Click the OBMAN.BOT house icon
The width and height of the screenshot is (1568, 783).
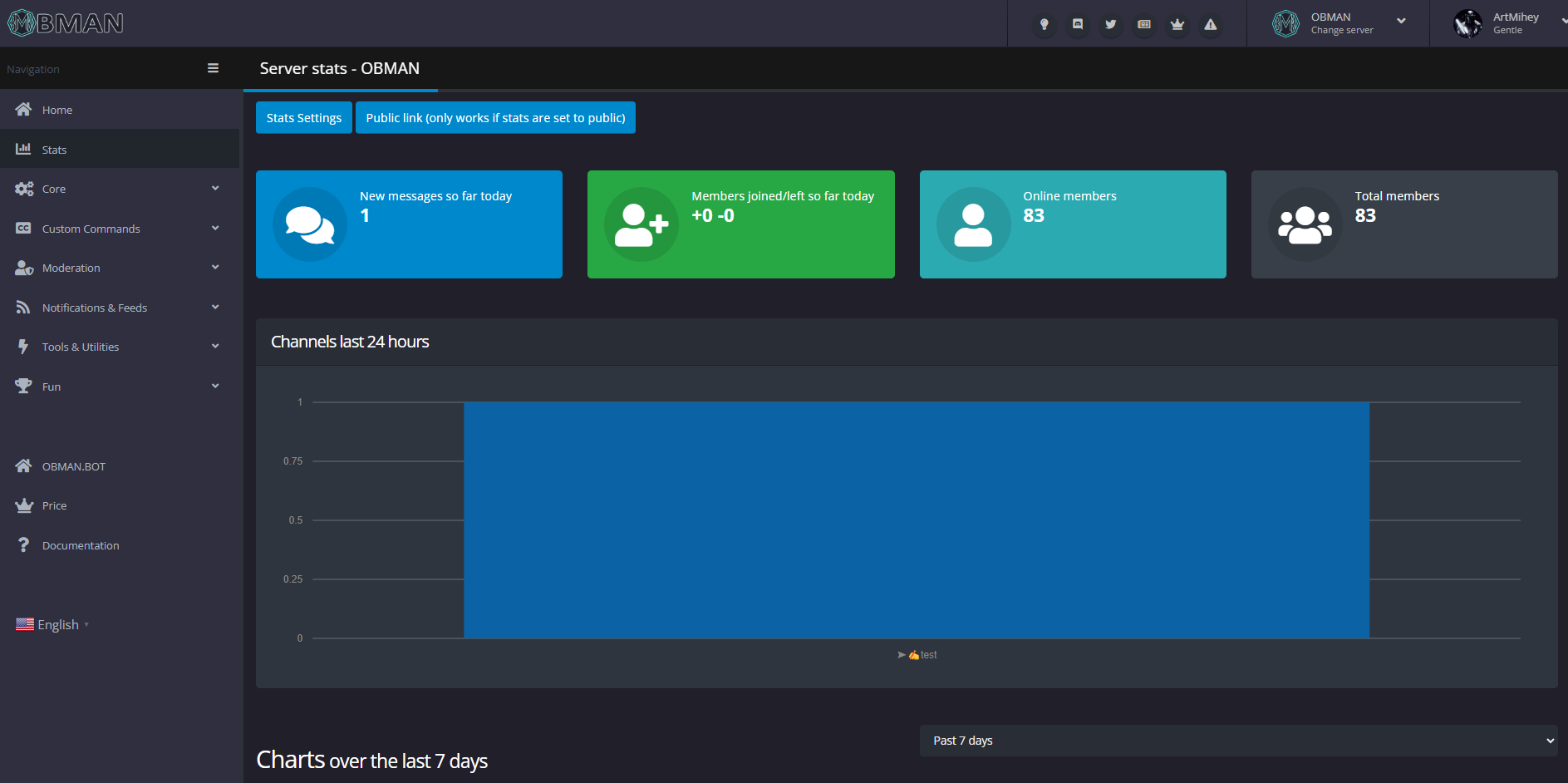[23, 465]
